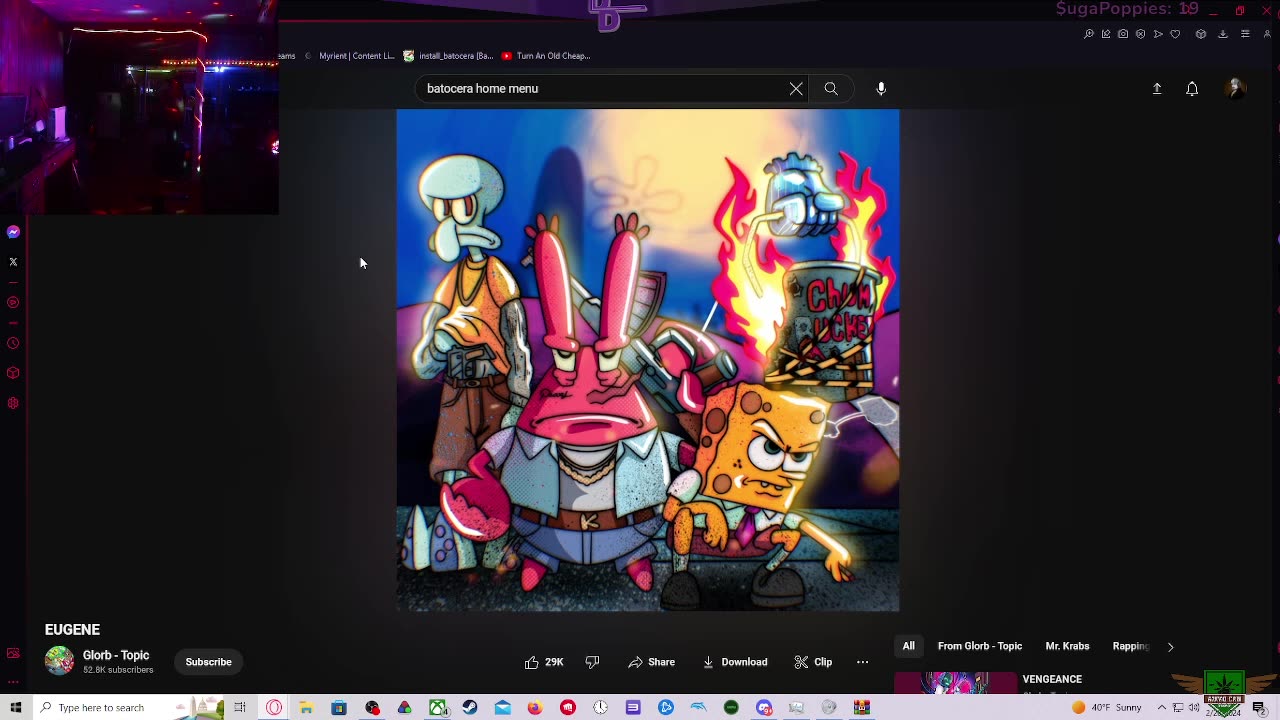This screenshot has width=1280, height=720.
Task: Open the Glorb - Topic channel name link
Action: click(x=116, y=656)
